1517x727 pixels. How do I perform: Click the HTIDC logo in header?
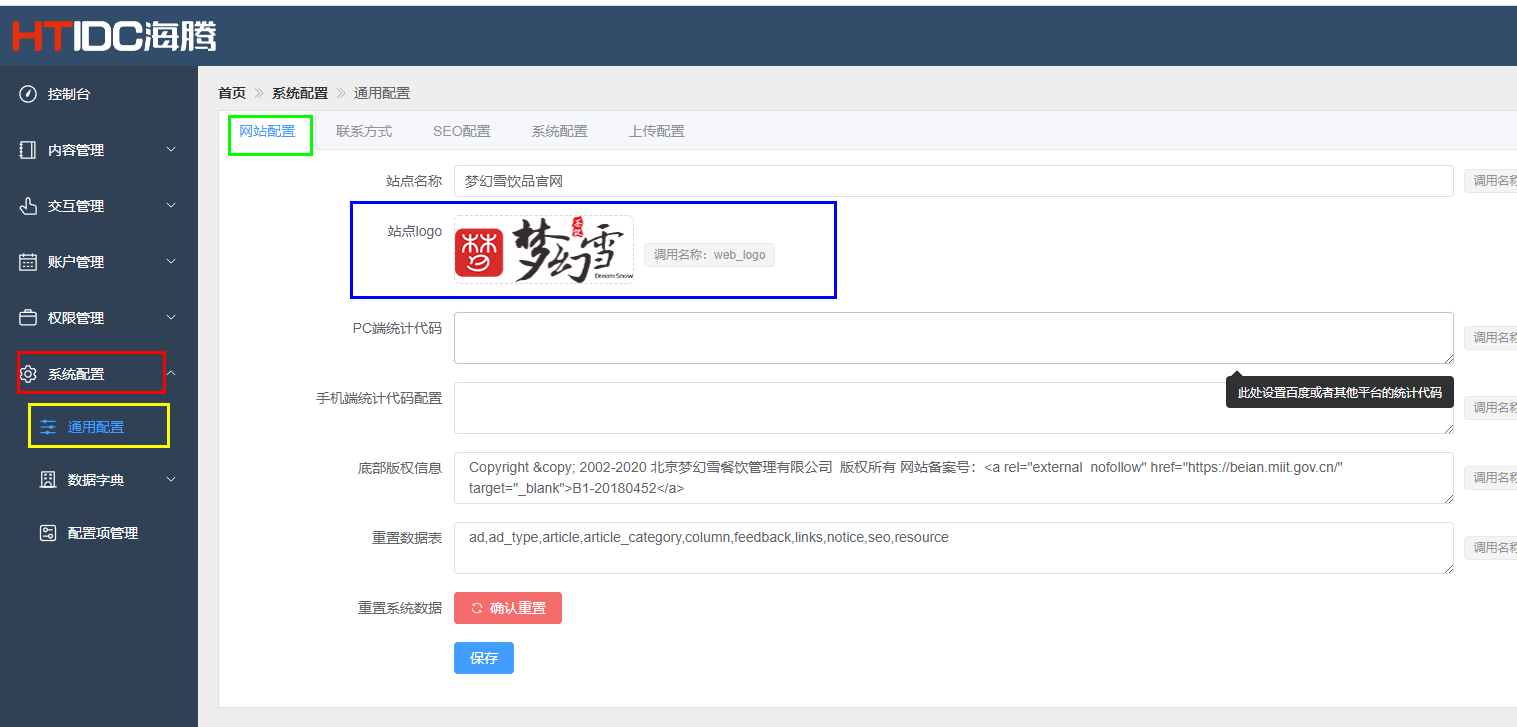pyautogui.click(x=113, y=36)
